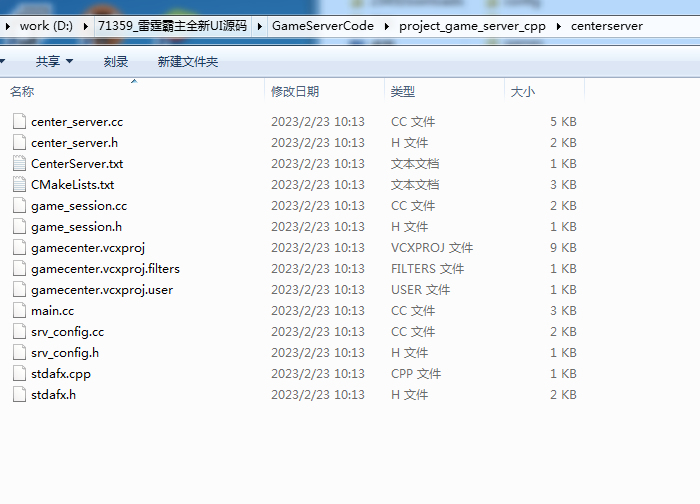Expand the arrow after GameServerCode in path
Screen dimensions: 700x504
click(x=387, y=26)
